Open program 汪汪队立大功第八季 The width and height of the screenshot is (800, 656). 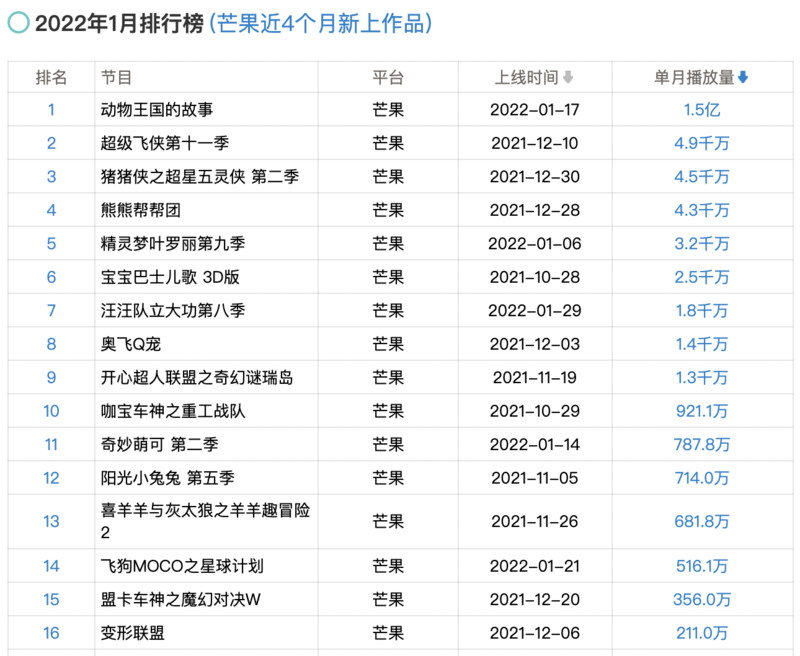click(173, 310)
